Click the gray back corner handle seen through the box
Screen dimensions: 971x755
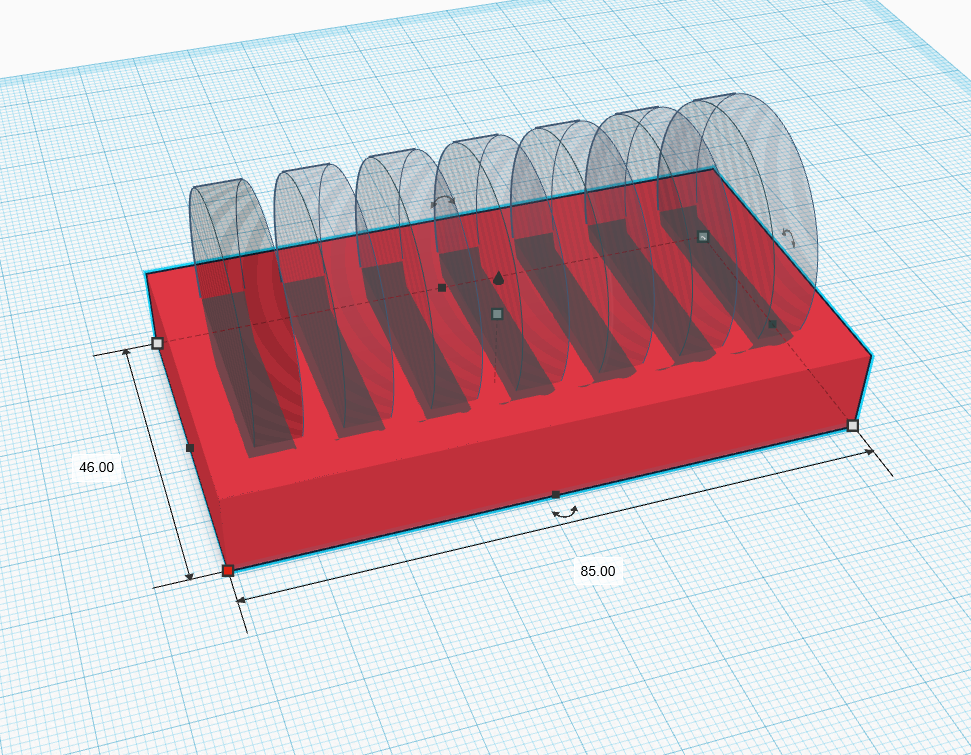point(702,237)
